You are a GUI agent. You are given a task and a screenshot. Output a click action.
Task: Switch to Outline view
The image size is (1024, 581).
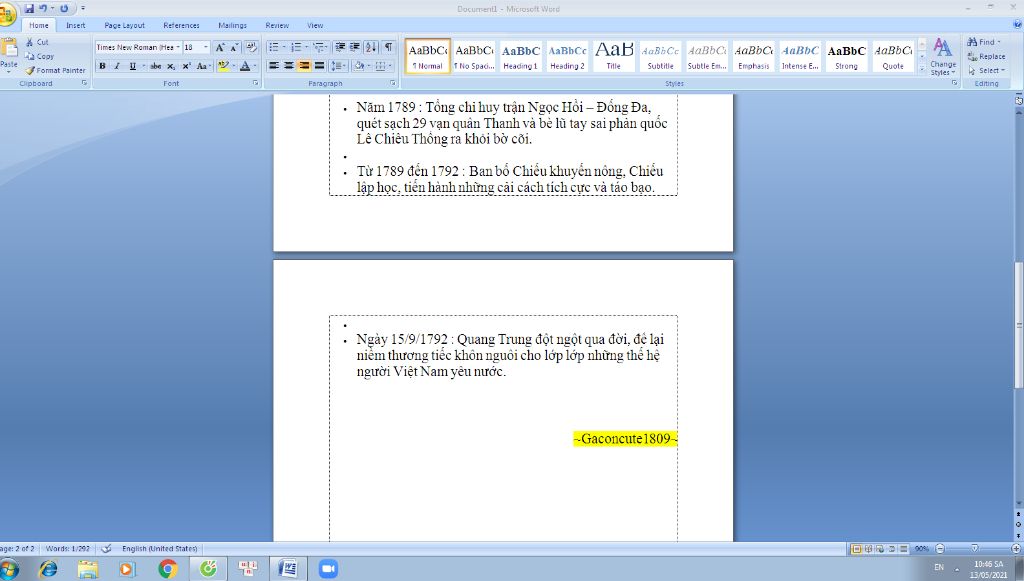coord(892,549)
